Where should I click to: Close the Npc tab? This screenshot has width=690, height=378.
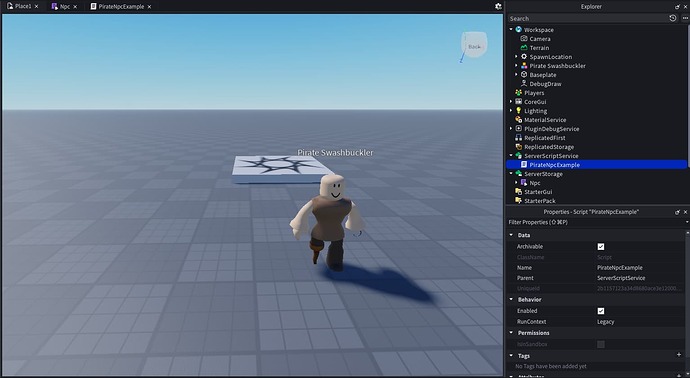[x=75, y=7]
